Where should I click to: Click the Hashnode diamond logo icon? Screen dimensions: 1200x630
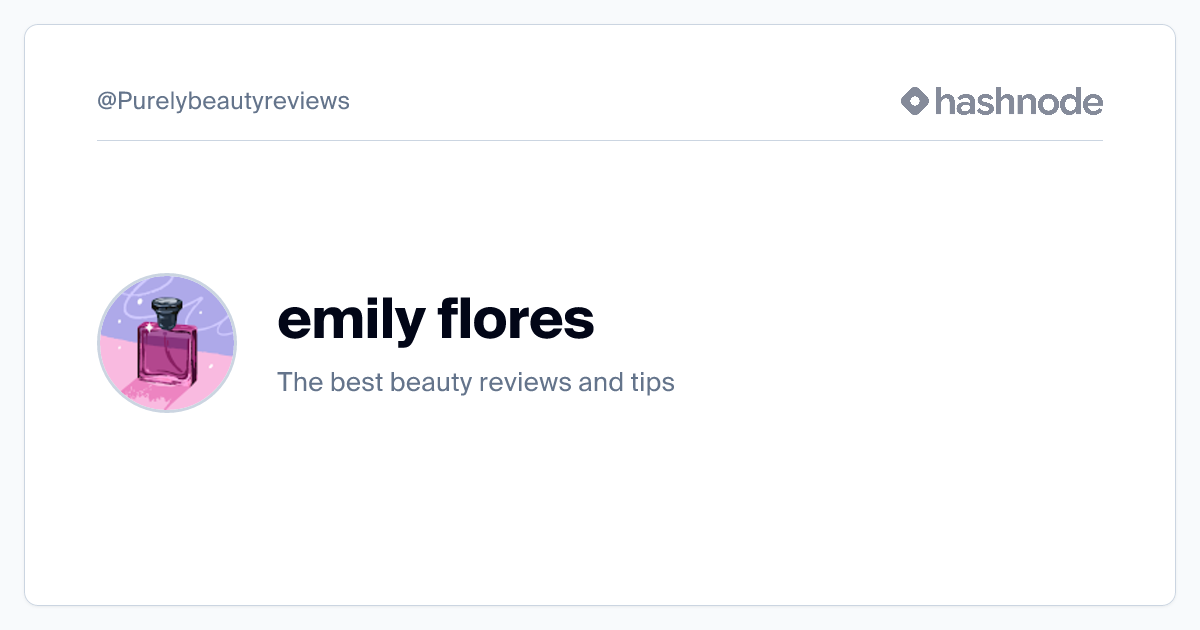[915, 101]
